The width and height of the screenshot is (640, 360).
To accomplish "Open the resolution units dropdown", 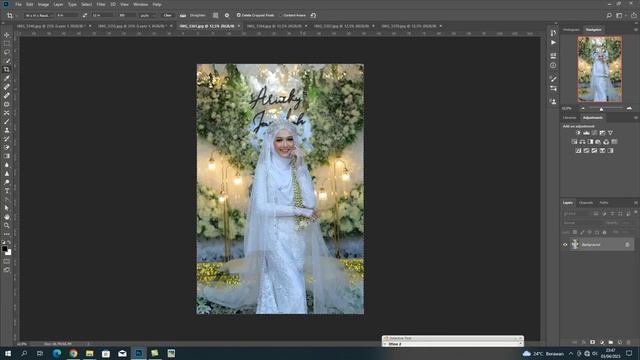I will pyautogui.click(x=148, y=15).
